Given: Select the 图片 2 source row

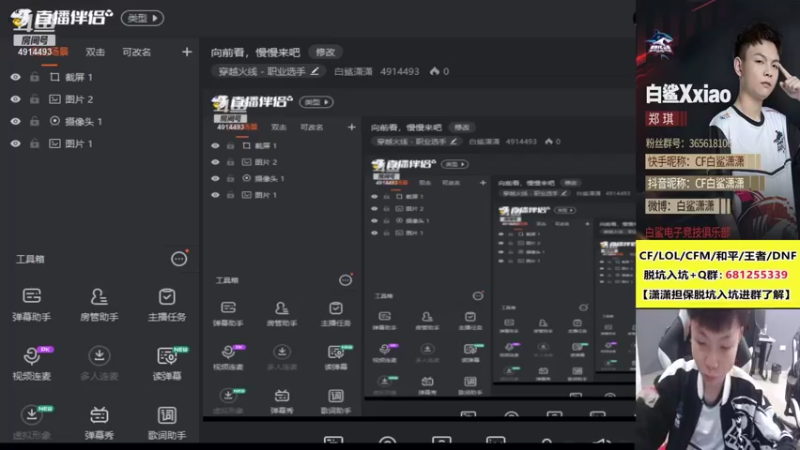Looking at the screenshot, I should tap(99, 99).
